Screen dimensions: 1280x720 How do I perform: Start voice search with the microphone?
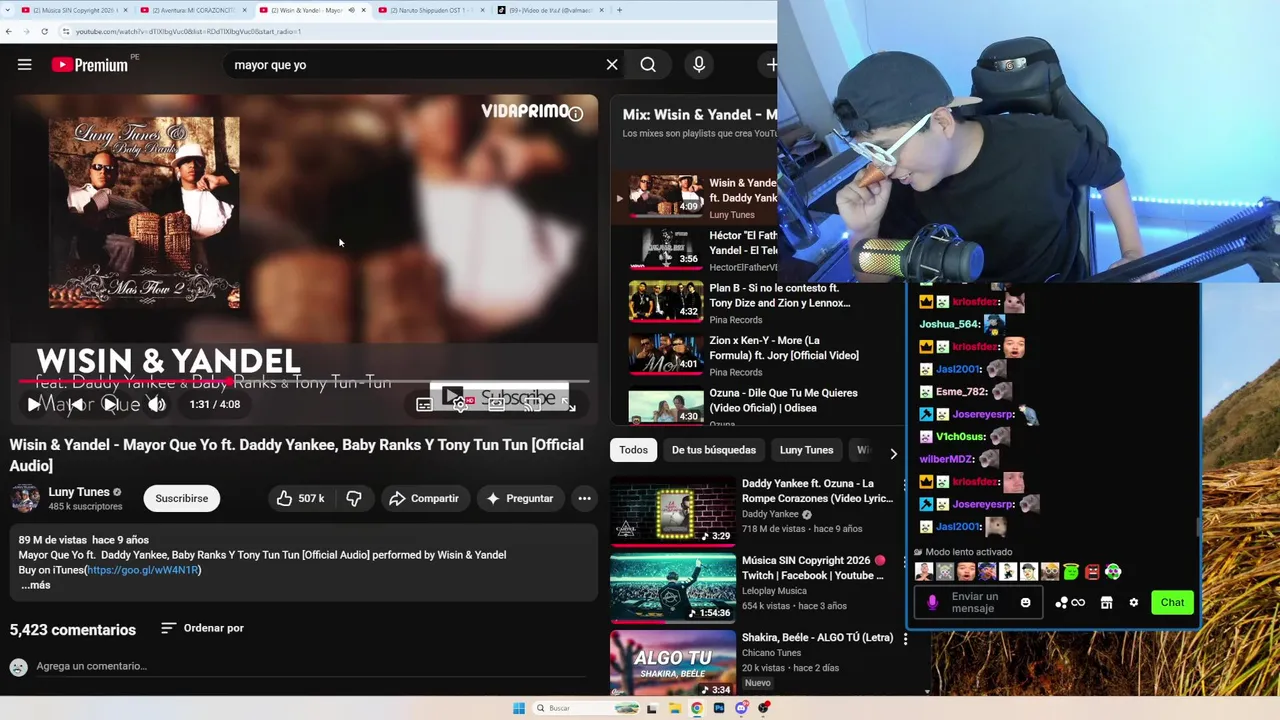699,65
